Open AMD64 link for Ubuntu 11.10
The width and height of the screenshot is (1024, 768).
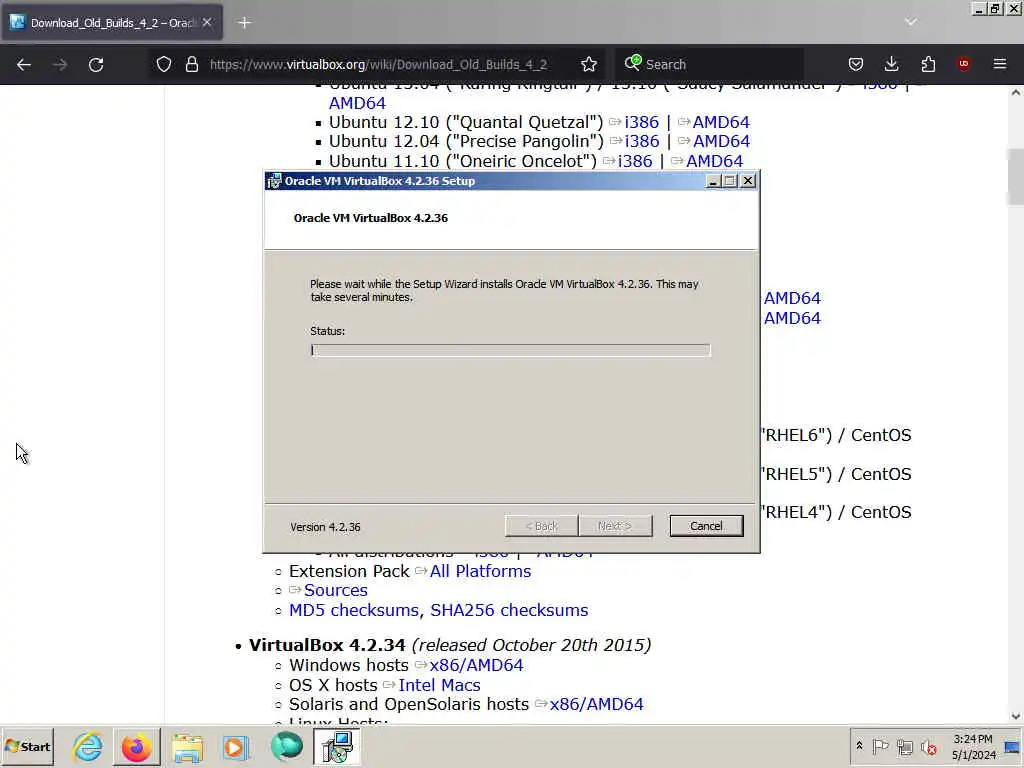(x=714, y=161)
